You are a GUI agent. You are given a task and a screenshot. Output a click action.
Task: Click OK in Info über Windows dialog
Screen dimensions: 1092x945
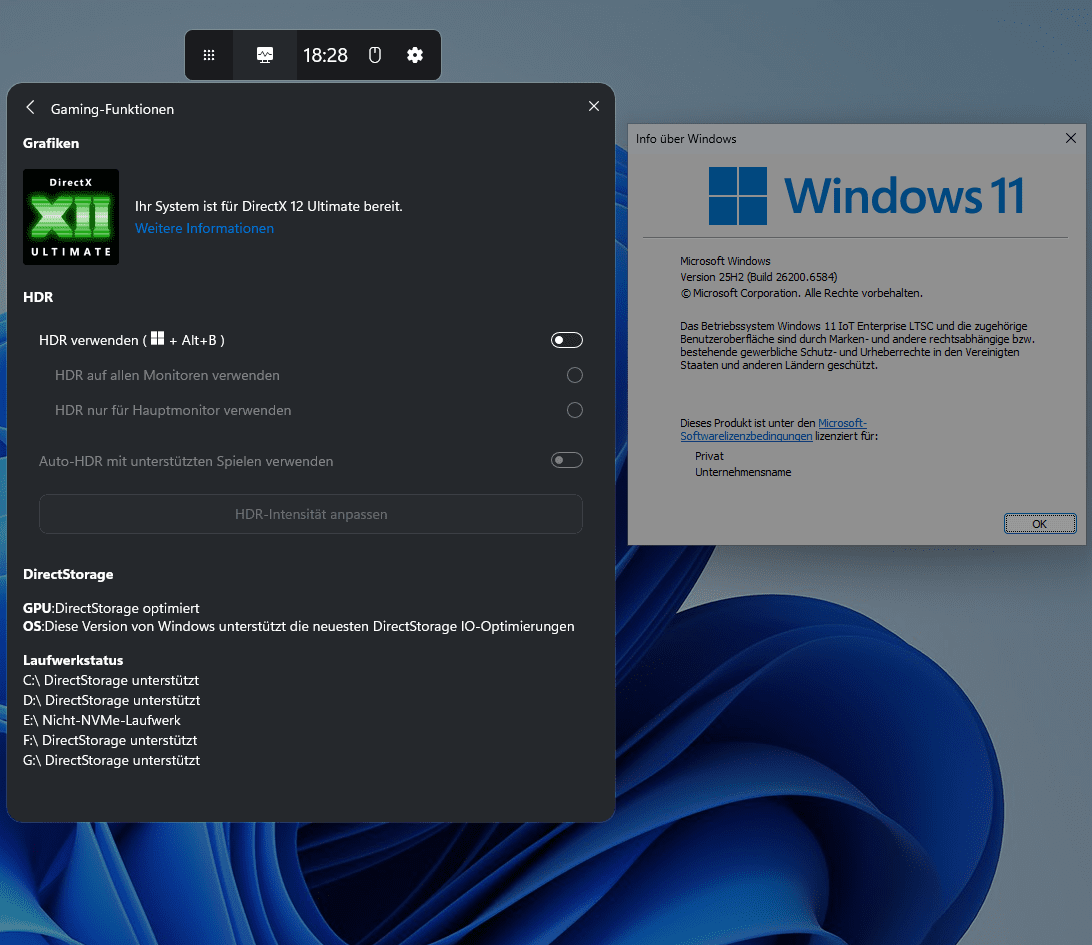(x=1040, y=524)
